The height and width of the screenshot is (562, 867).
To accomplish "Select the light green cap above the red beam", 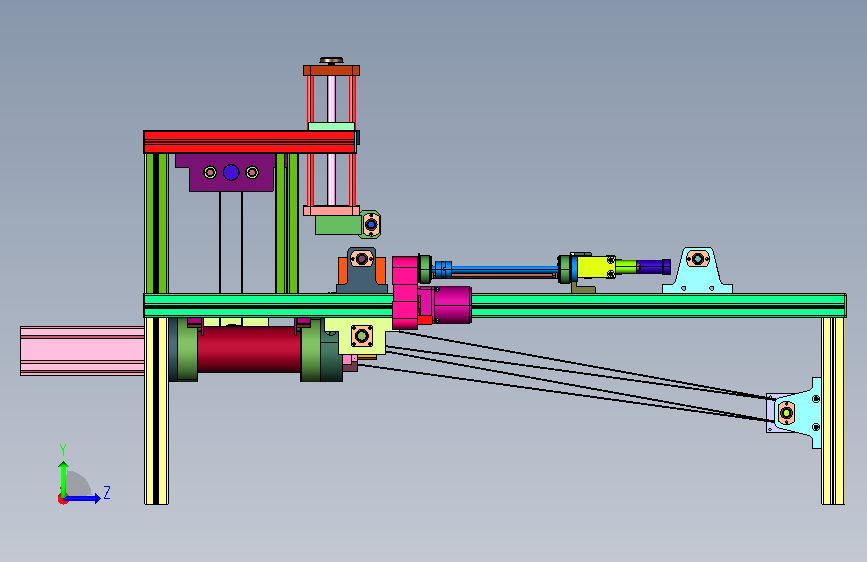I will click(331, 127).
